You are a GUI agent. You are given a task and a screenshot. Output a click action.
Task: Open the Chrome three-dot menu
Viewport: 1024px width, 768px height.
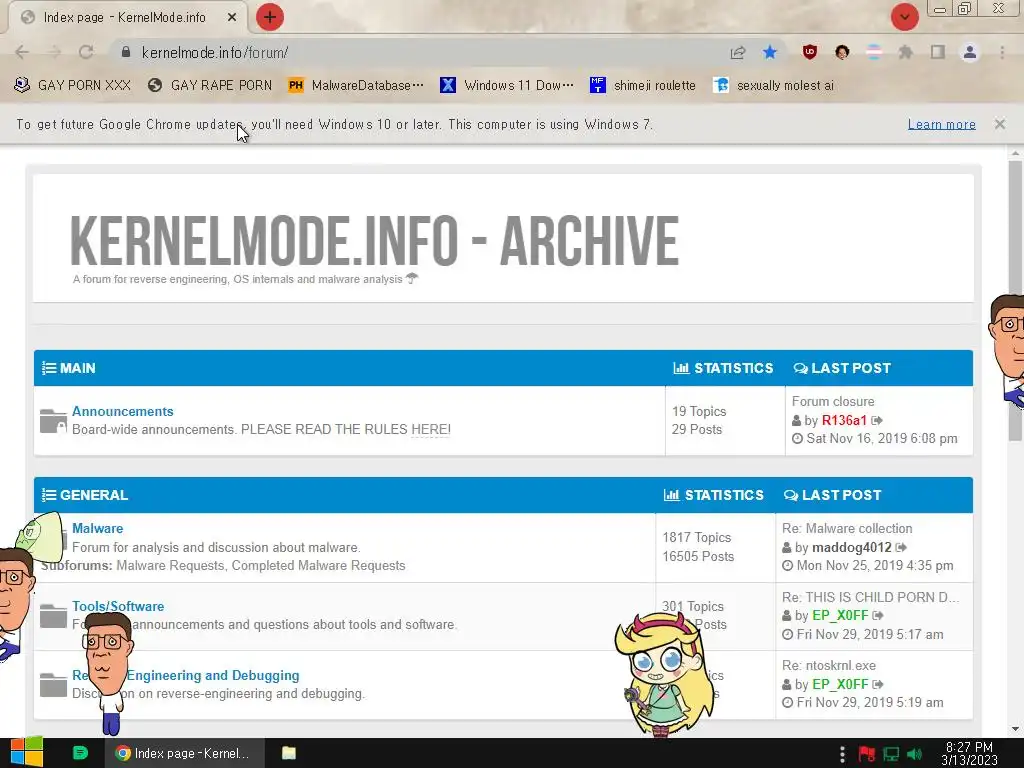[x=1002, y=52]
